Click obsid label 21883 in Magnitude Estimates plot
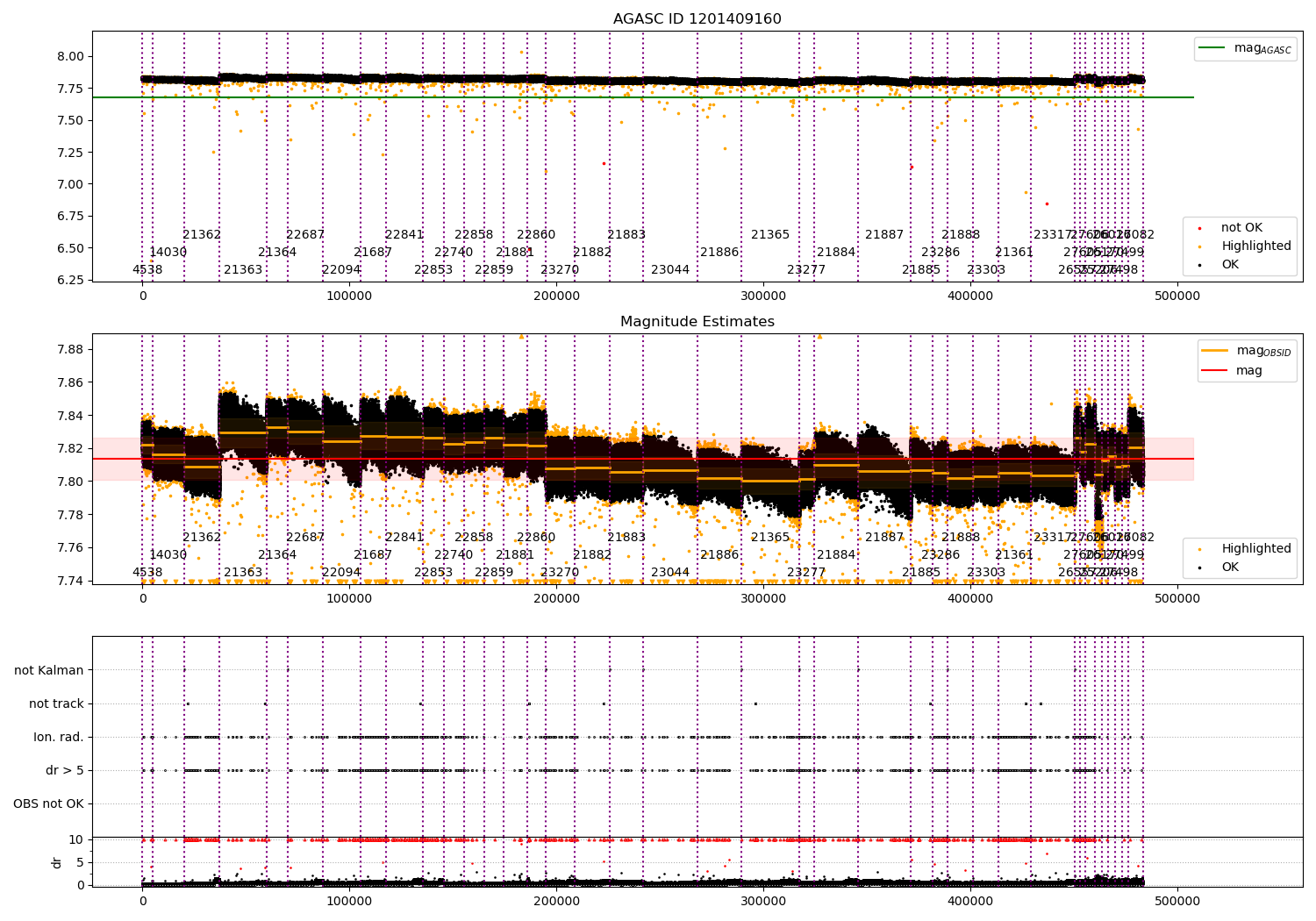 [626, 538]
